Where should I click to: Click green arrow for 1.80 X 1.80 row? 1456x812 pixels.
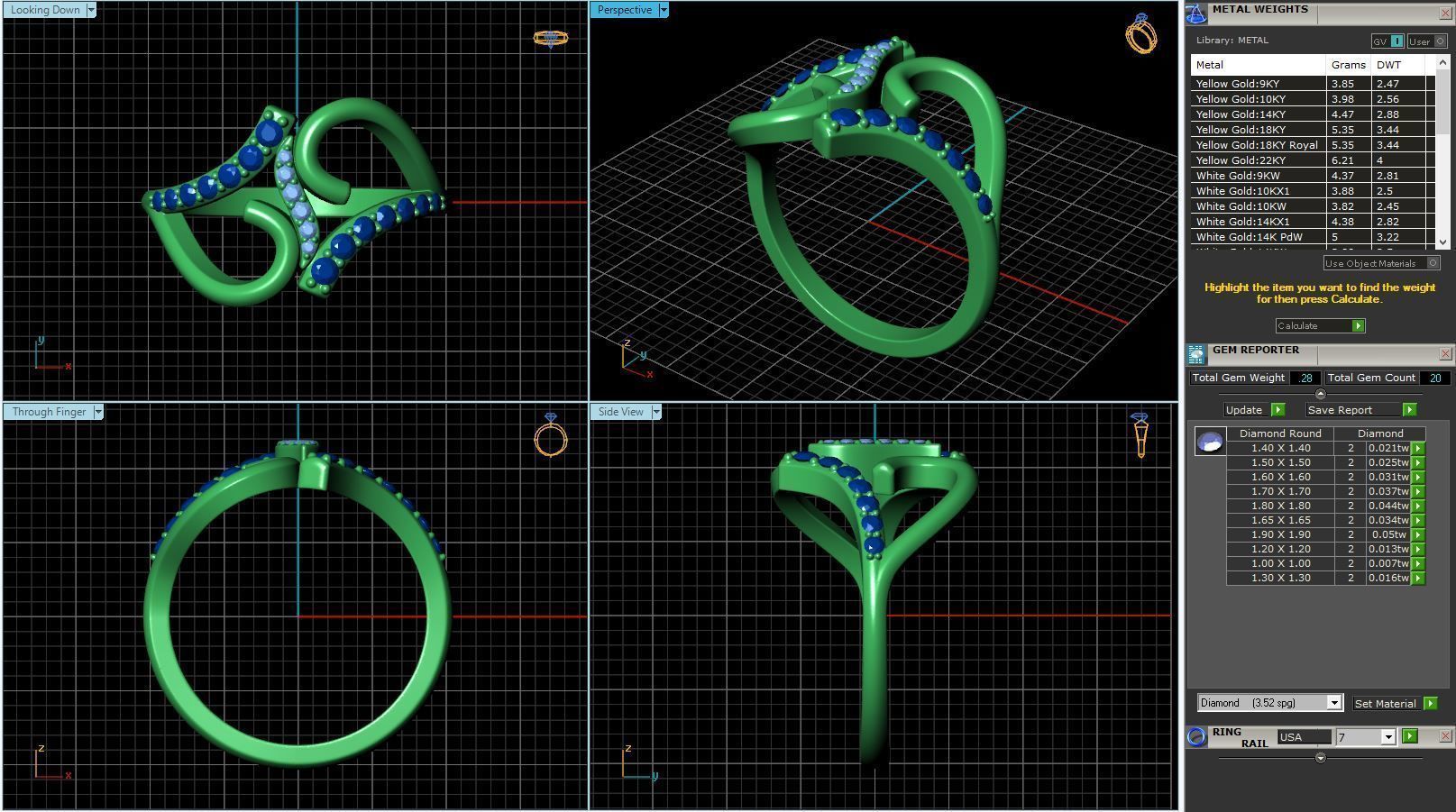click(1418, 506)
